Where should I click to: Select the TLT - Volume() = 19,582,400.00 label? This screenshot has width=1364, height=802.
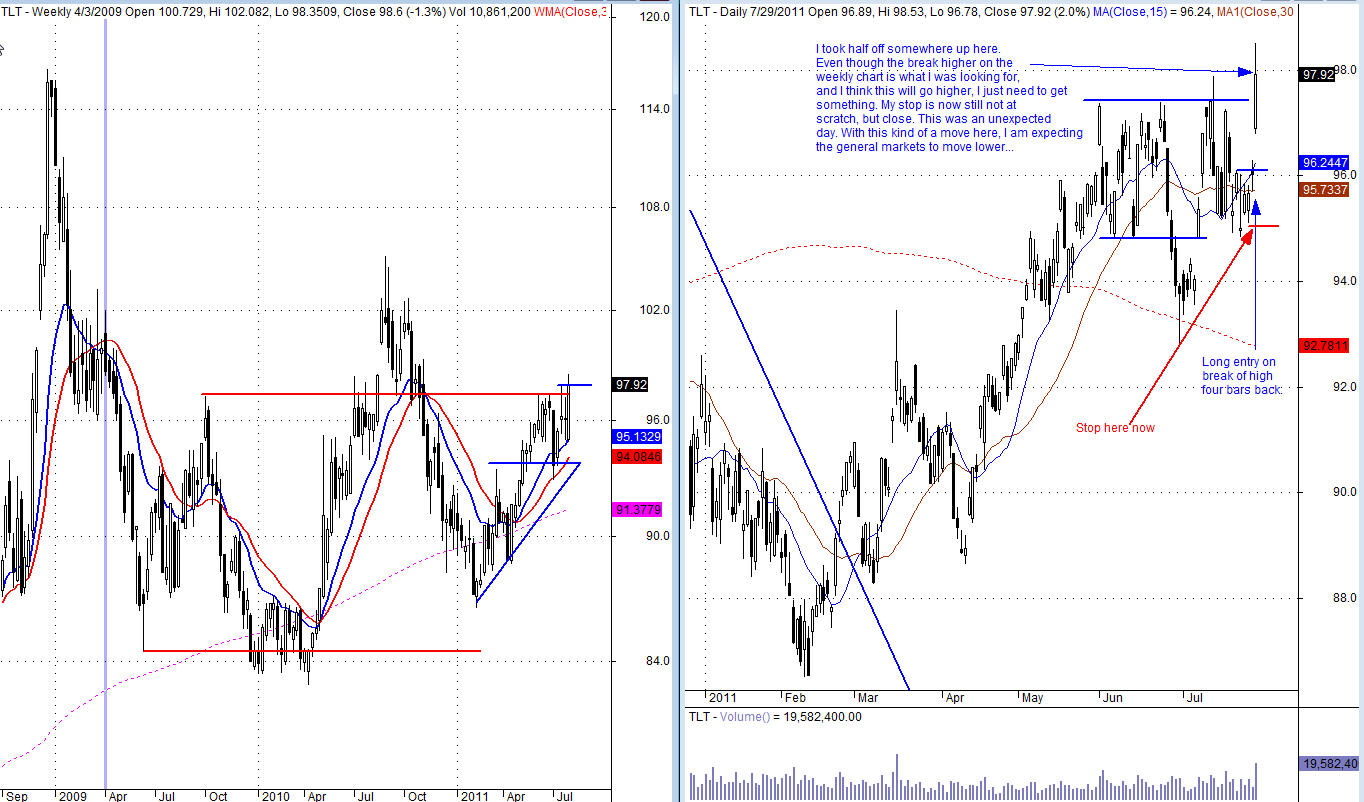[x=774, y=716]
